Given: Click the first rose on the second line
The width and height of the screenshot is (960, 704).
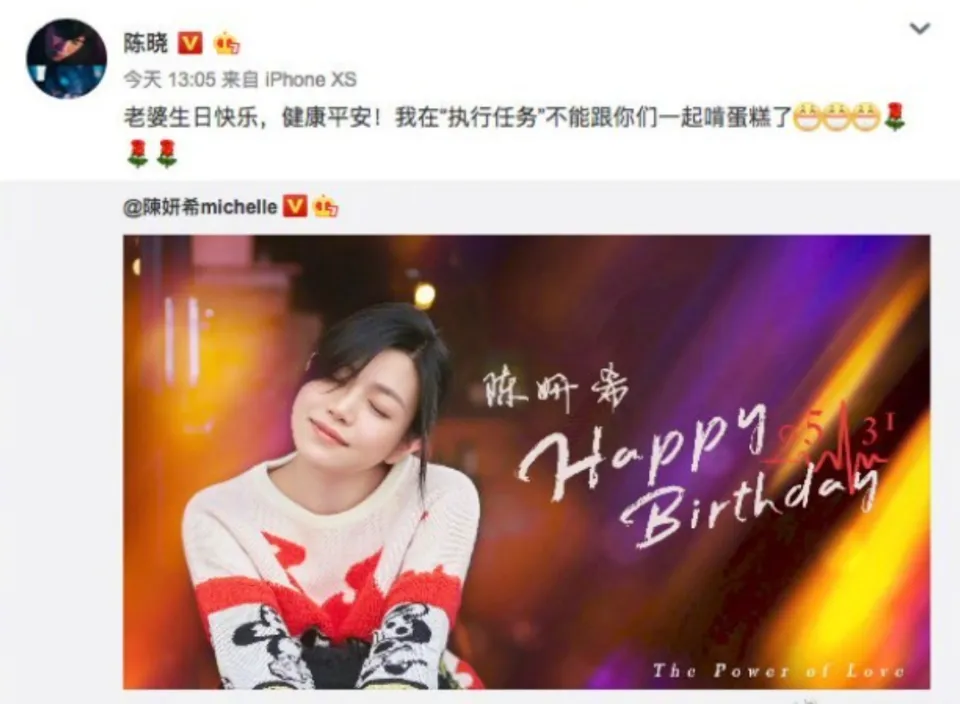Looking at the screenshot, I should [138, 154].
